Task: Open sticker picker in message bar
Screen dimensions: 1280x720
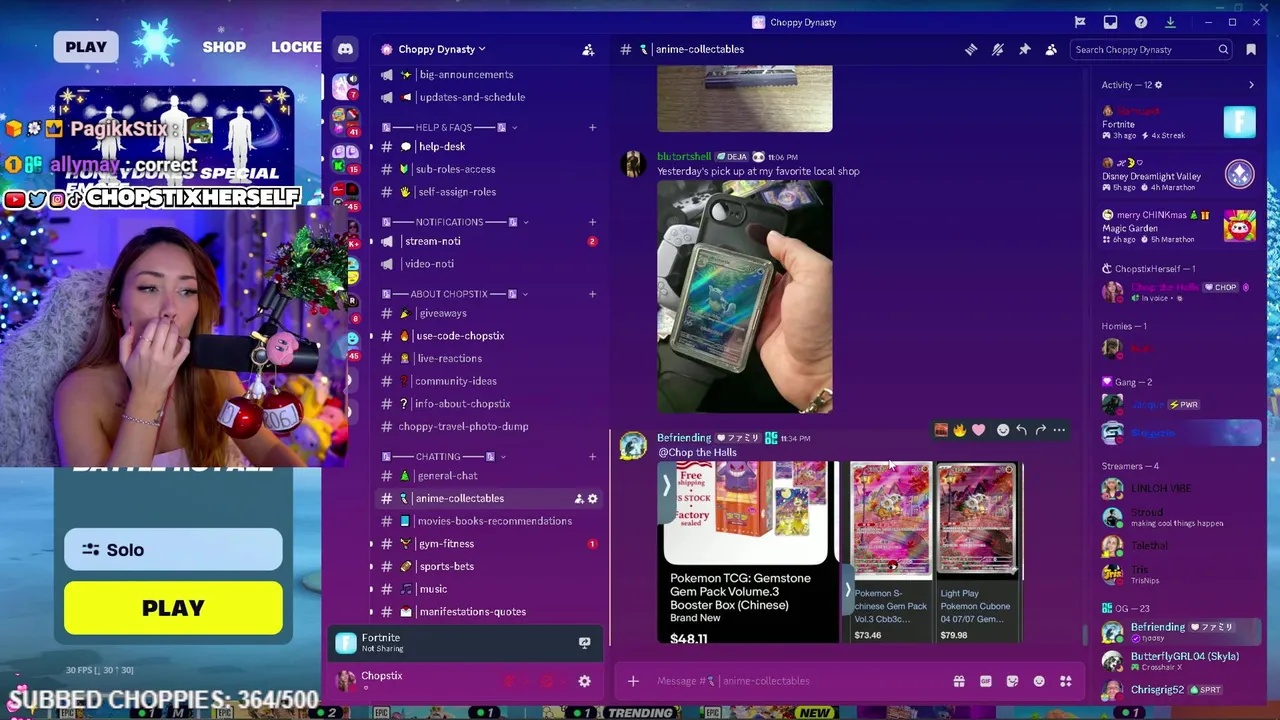Action: (x=1012, y=681)
